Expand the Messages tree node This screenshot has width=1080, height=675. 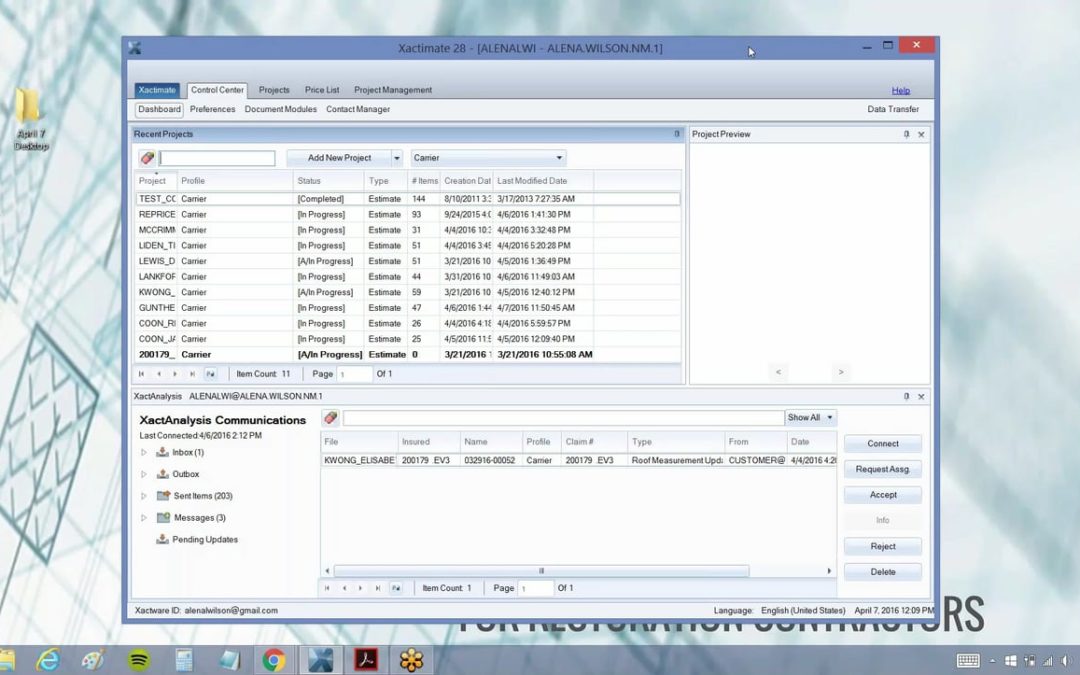tap(144, 517)
